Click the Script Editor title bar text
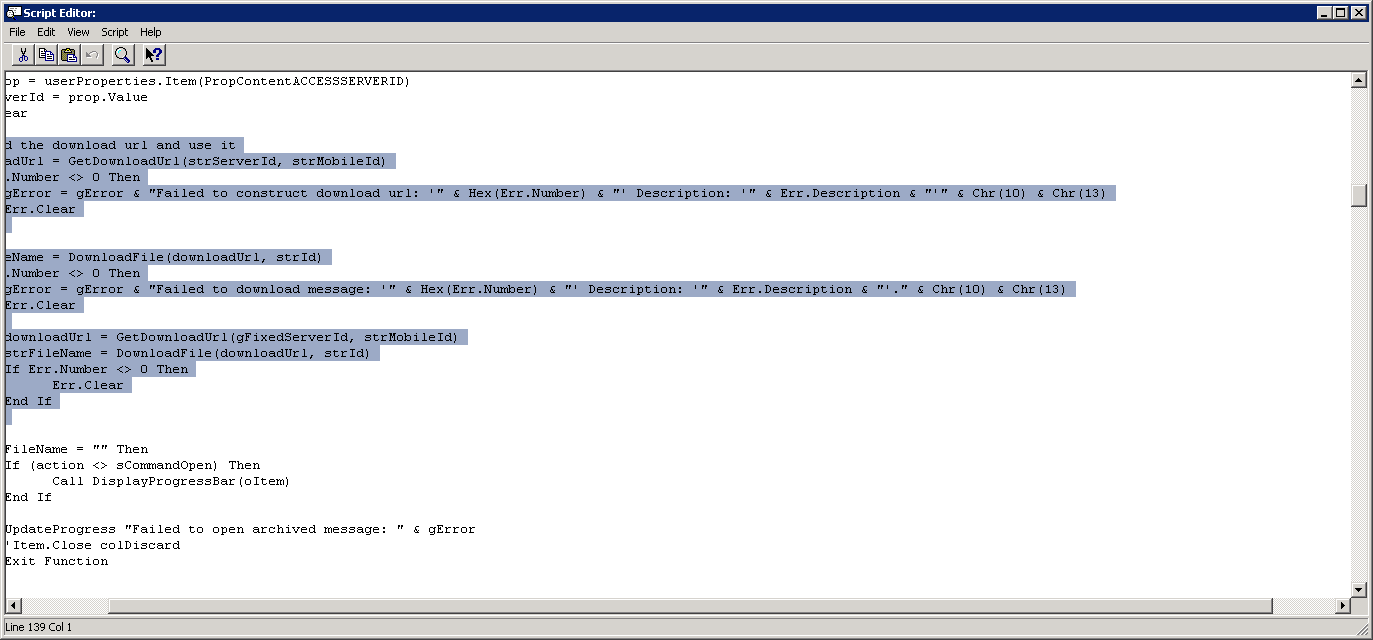 tap(60, 13)
